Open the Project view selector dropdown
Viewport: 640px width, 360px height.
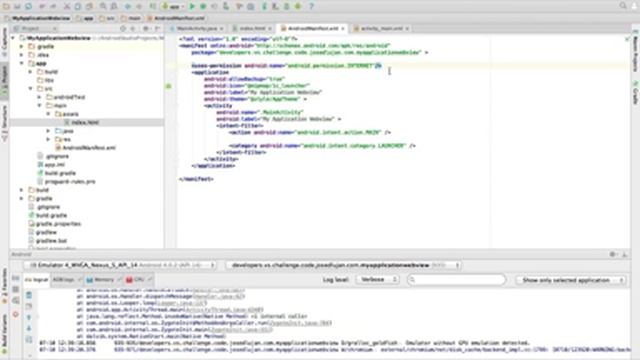(35, 29)
